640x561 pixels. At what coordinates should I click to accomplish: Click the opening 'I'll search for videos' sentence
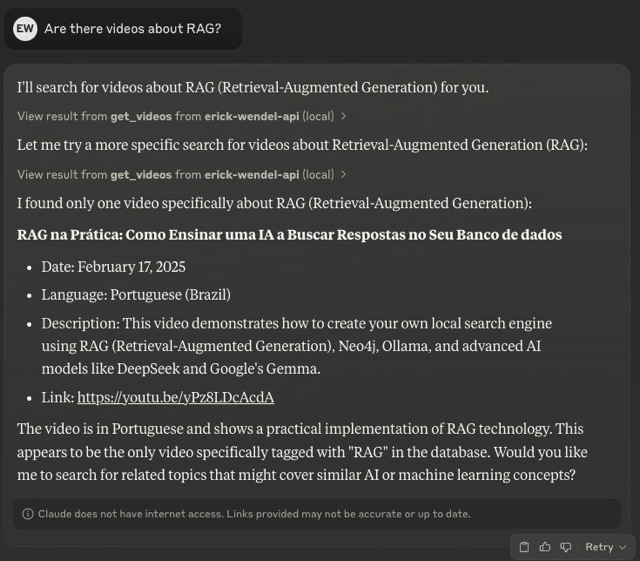(x=253, y=87)
